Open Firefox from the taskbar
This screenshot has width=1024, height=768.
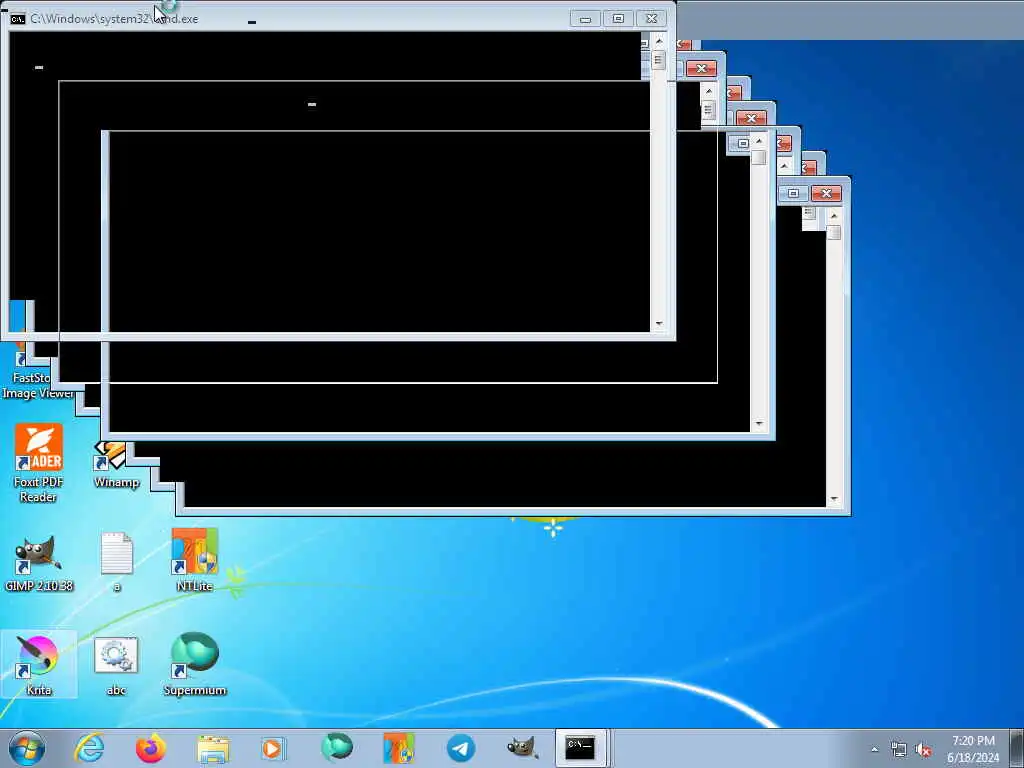click(150, 748)
